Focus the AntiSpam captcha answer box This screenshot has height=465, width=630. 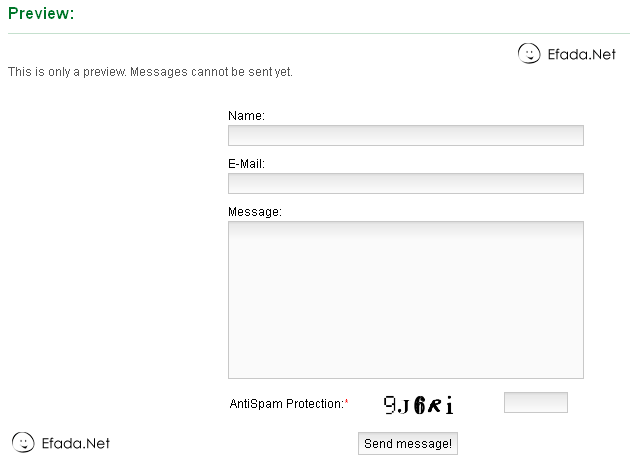[x=535, y=403]
